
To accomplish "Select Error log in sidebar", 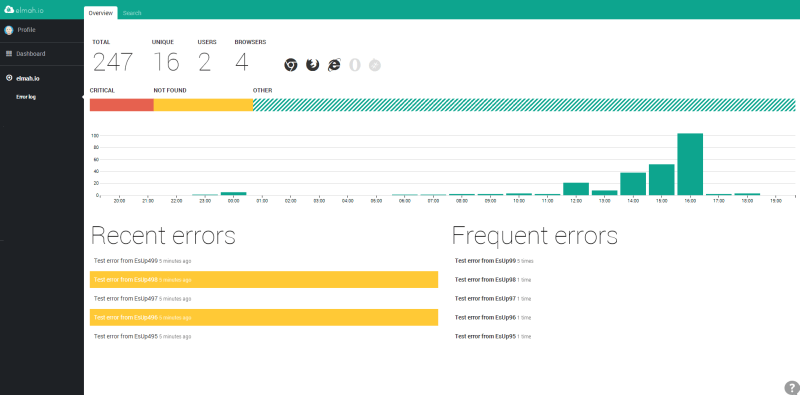I will coord(26,97).
